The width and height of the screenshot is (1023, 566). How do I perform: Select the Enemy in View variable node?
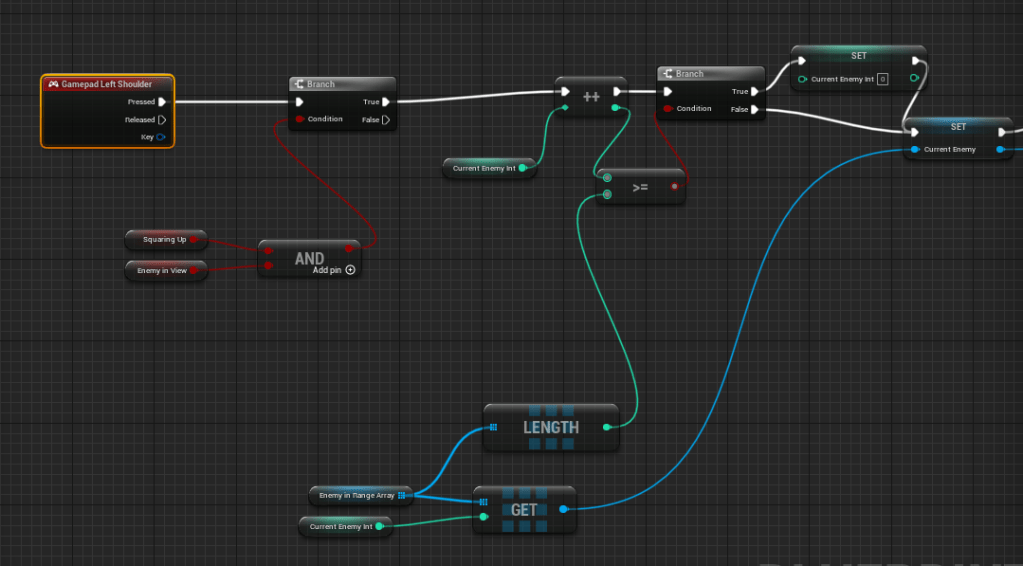[x=161, y=270]
